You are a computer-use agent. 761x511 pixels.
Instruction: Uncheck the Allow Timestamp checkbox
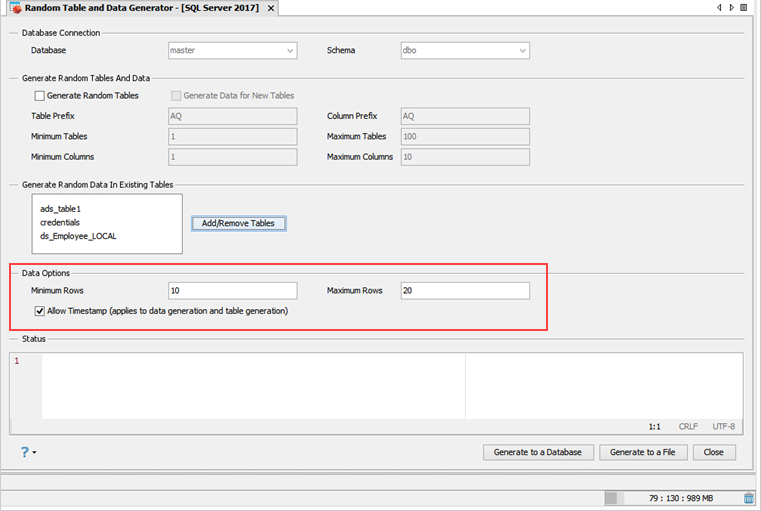coord(39,311)
